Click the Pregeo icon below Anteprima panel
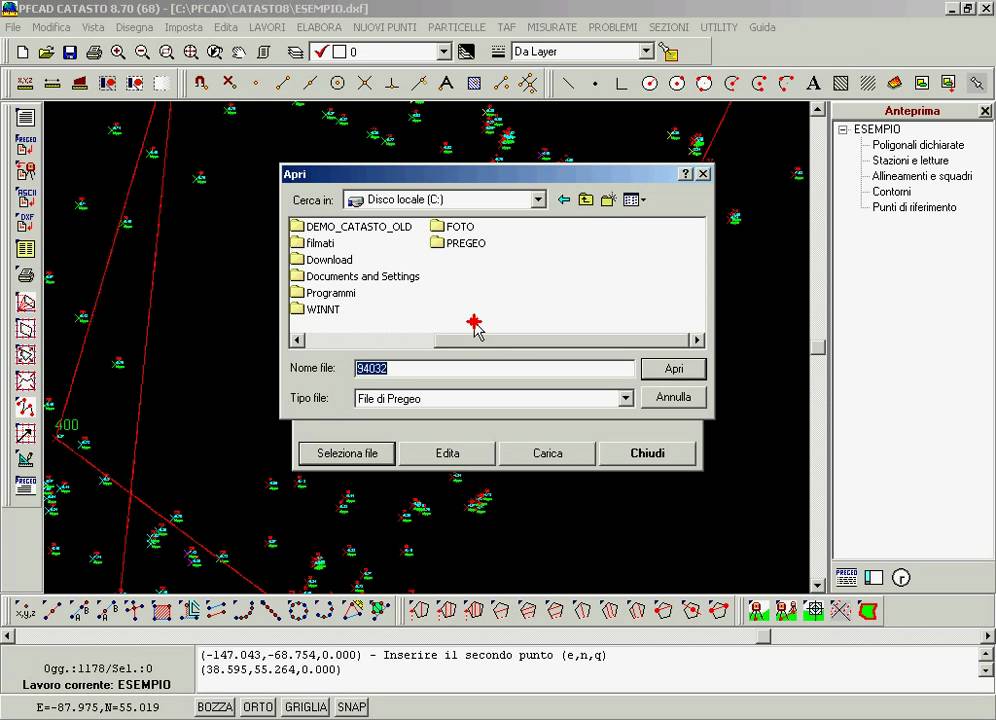Viewport: 996px width, 720px height. point(846,577)
